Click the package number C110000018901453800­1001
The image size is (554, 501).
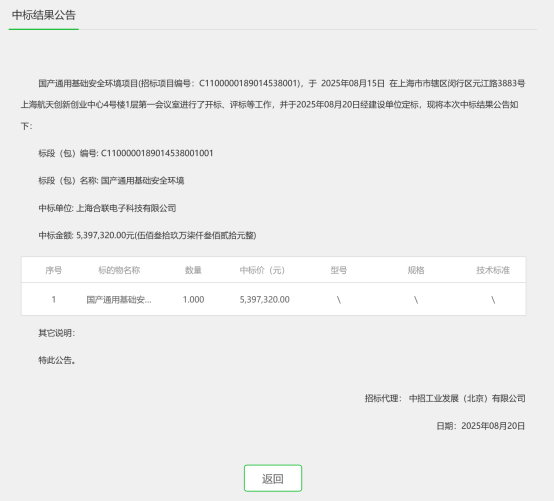pyautogui.click(x=157, y=153)
